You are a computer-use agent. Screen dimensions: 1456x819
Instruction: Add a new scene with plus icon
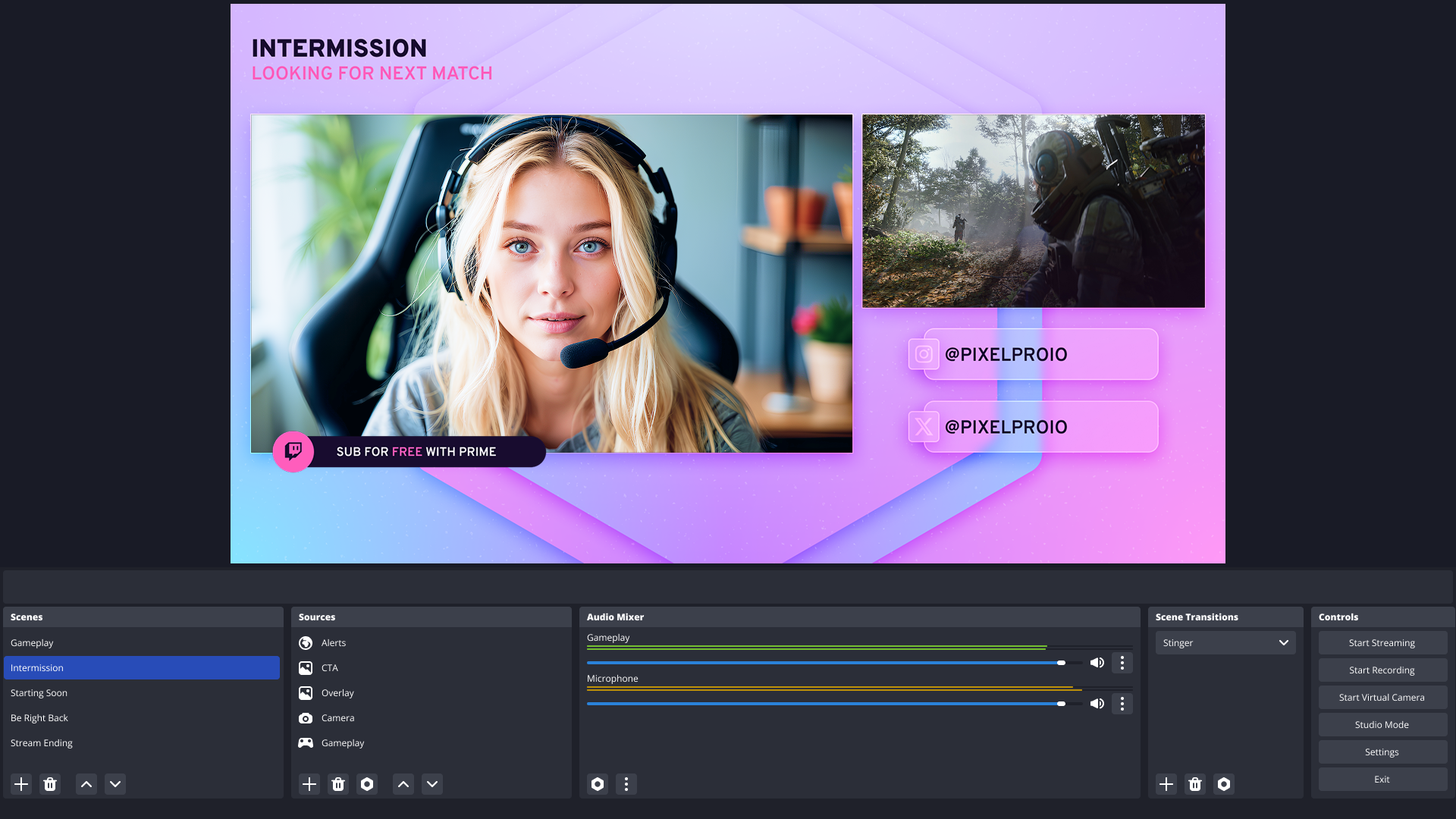pos(21,784)
